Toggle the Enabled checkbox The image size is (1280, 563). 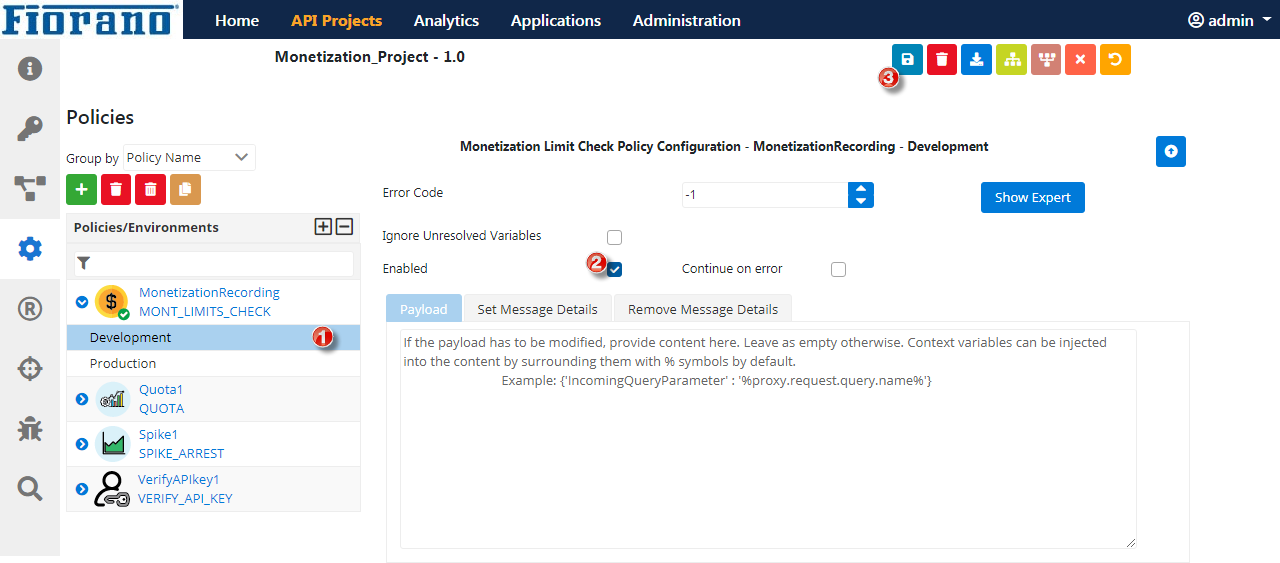tap(615, 269)
